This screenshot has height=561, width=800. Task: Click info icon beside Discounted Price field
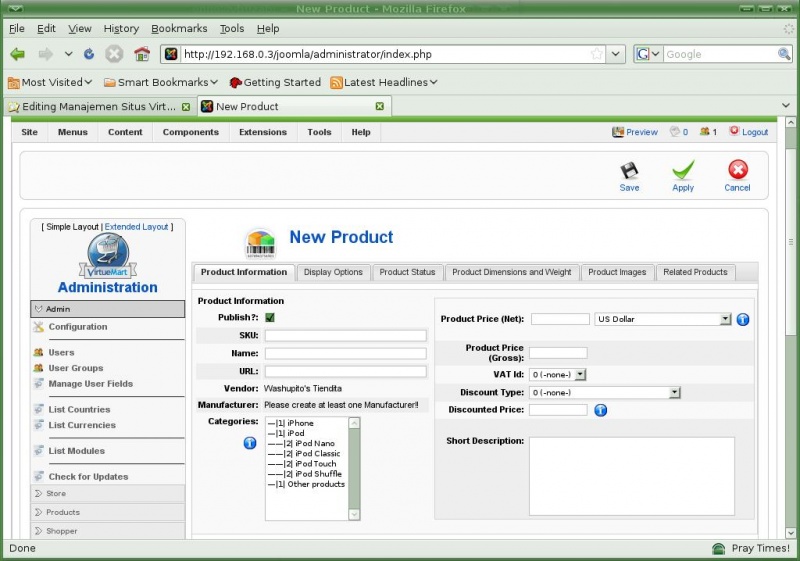601,410
